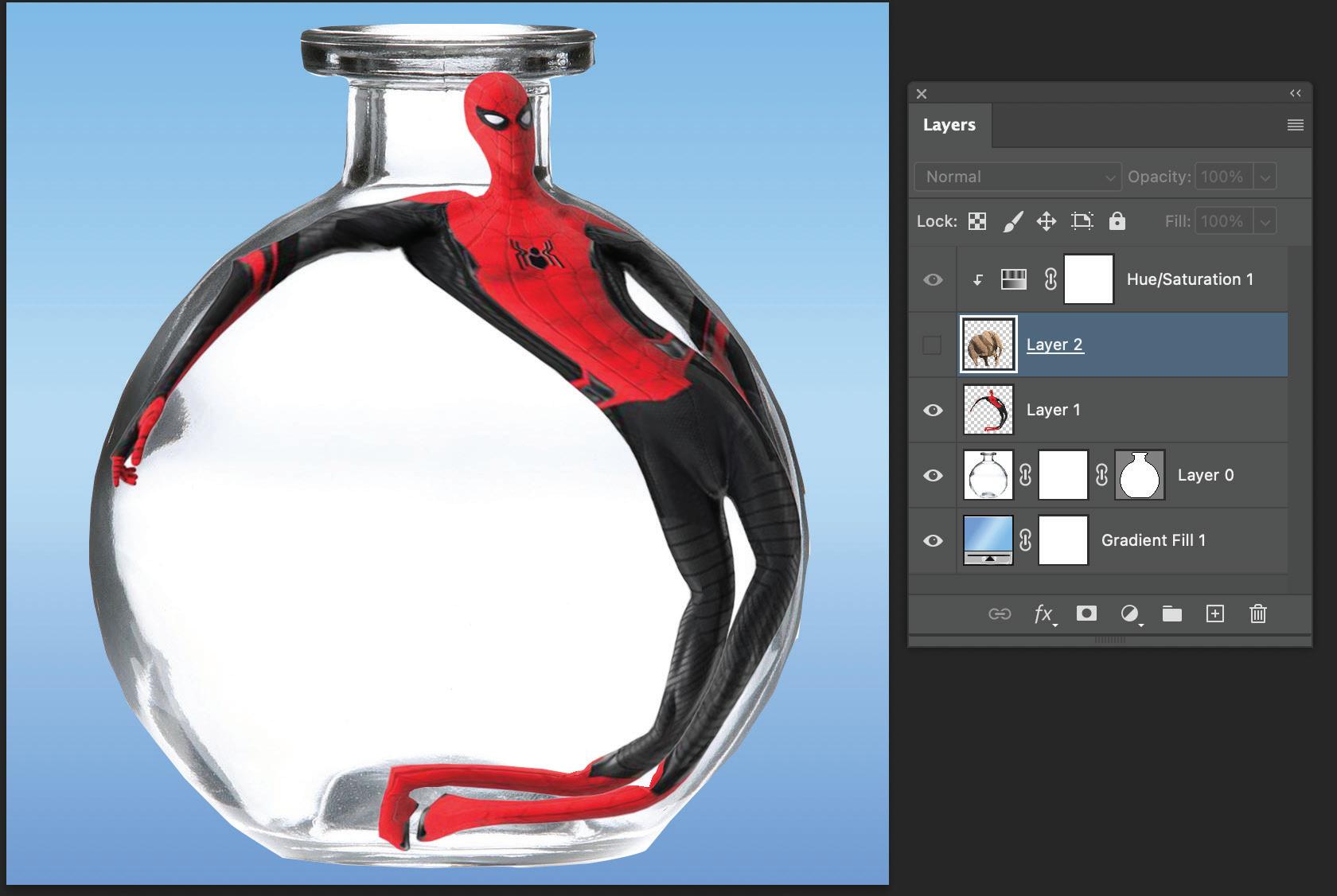Click the Layers panel resize grip
Screen dimensions: 1337x896
[1110, 640]
